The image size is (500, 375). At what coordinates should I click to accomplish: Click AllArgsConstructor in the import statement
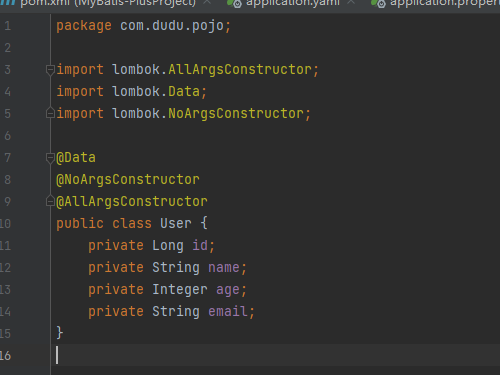(240, 70)
